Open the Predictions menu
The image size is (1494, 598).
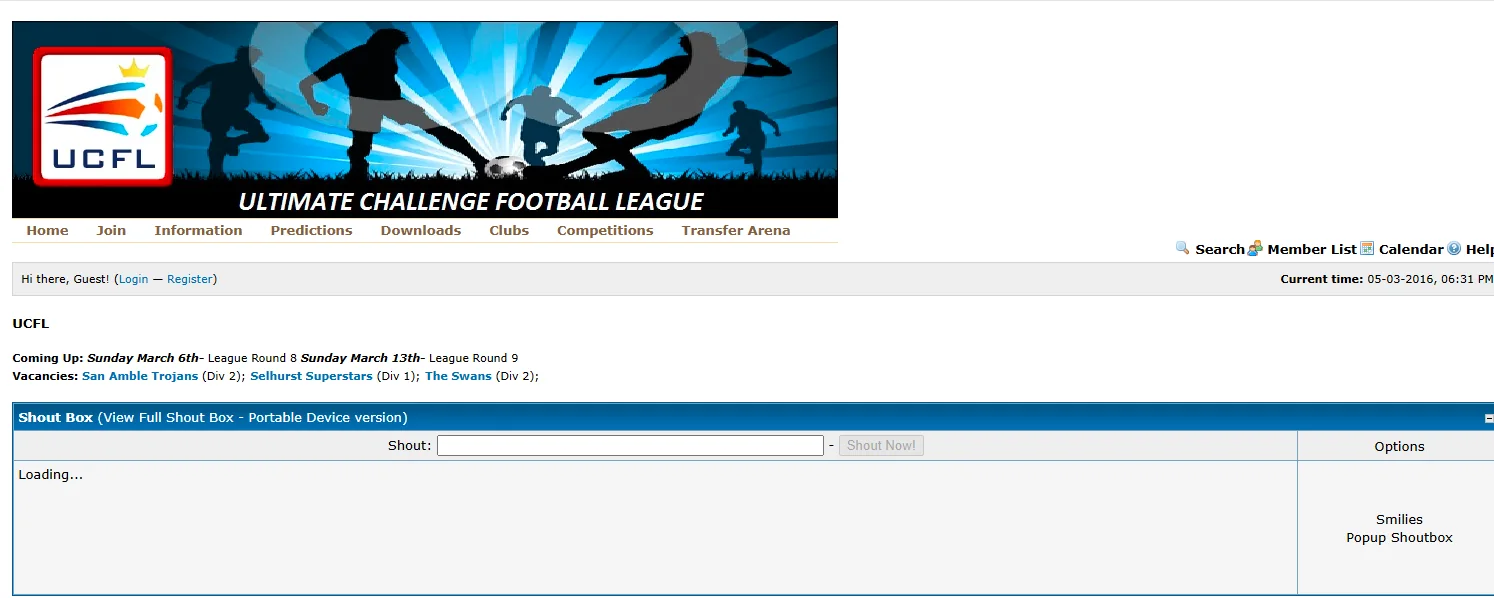coord(311,230)
